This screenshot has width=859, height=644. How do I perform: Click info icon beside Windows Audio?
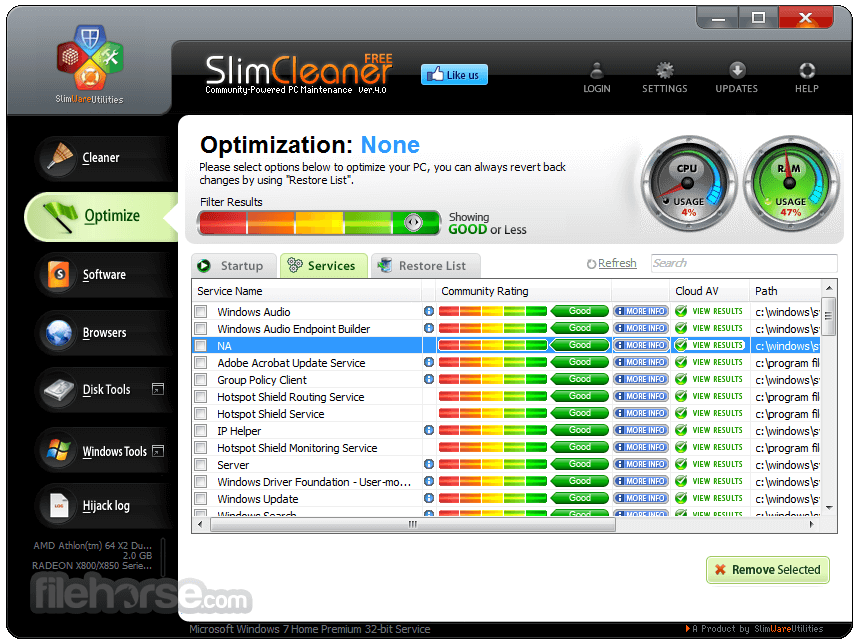429,311
